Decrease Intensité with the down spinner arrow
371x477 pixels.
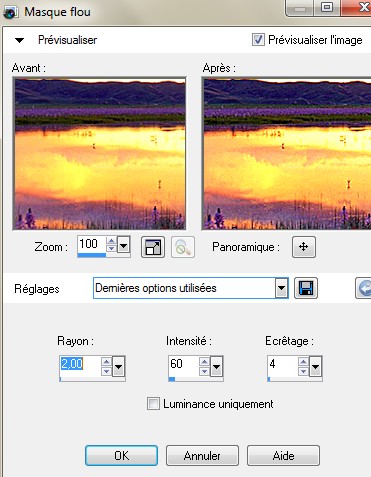(x=204, y=371)
